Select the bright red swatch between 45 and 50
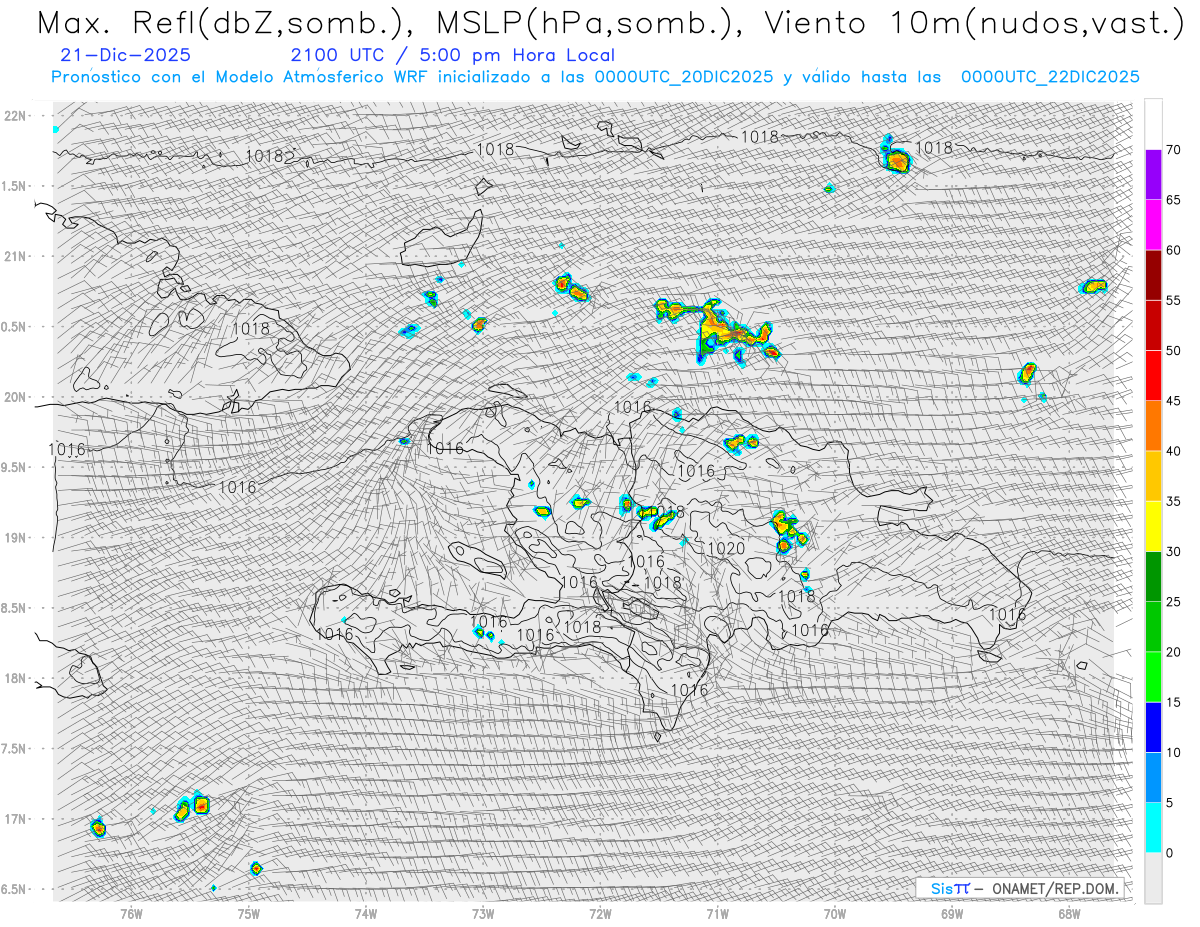1200x927 pixels. (x=1153, y=375)
